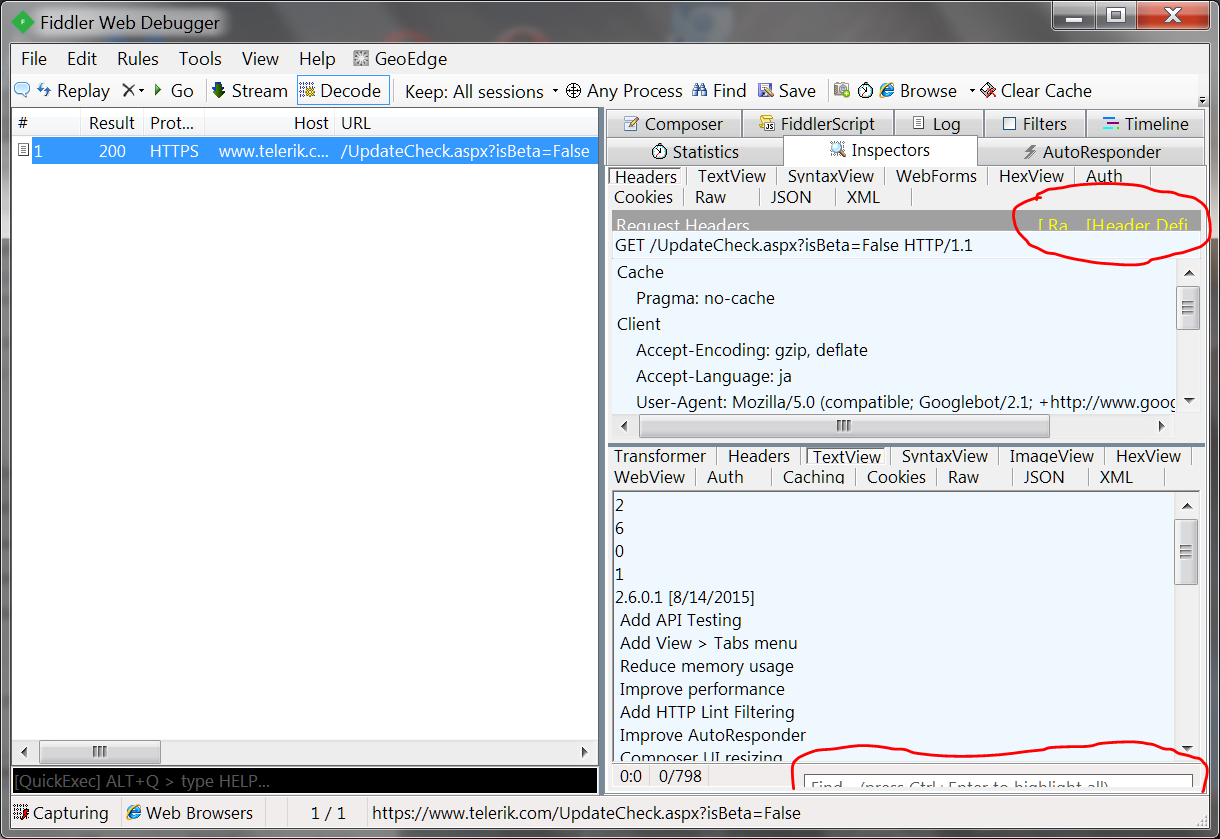
Task: Expand the toolbar overflow arrow
Action: click(x=1202, y=101)
